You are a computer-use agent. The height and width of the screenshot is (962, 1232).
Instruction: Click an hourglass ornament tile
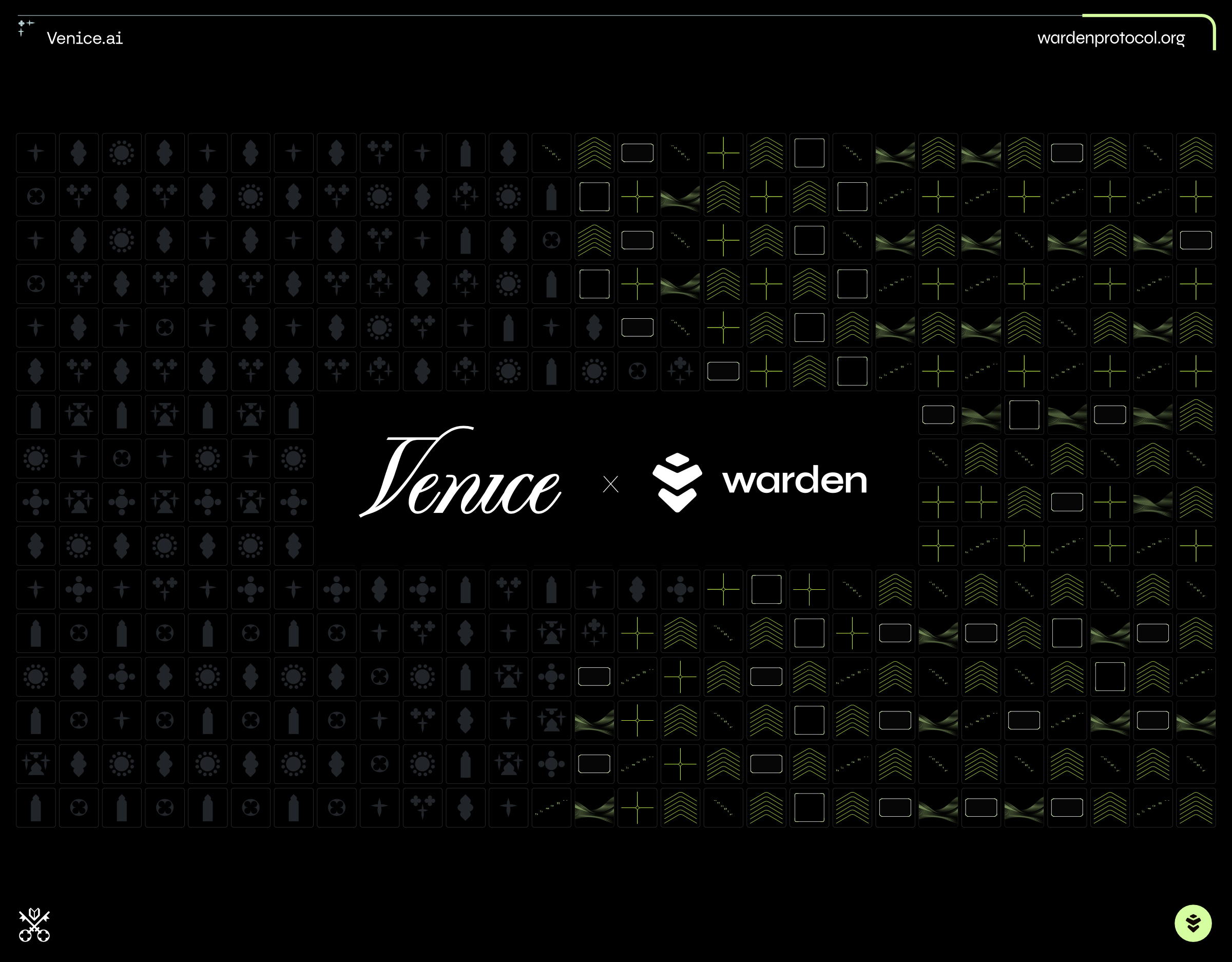point(79,415)
